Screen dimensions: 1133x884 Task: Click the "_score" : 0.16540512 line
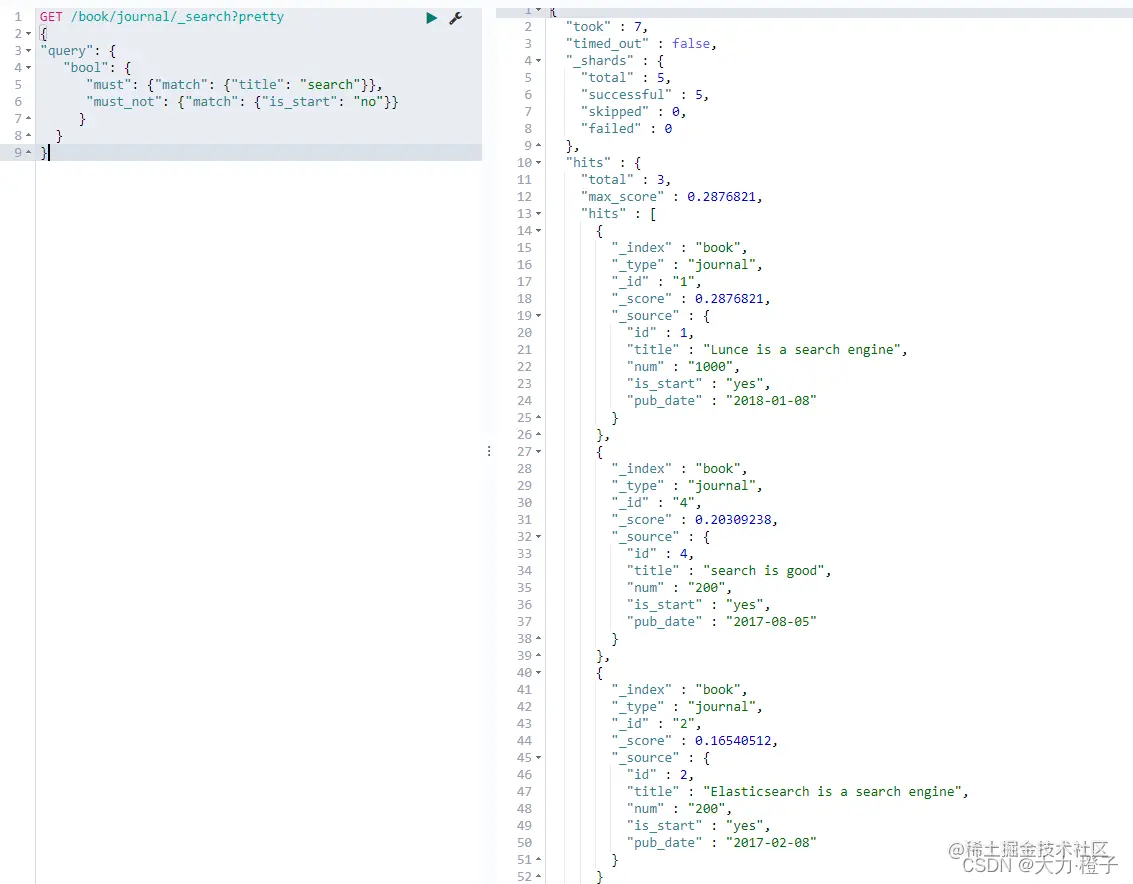[x=694, y=741]
